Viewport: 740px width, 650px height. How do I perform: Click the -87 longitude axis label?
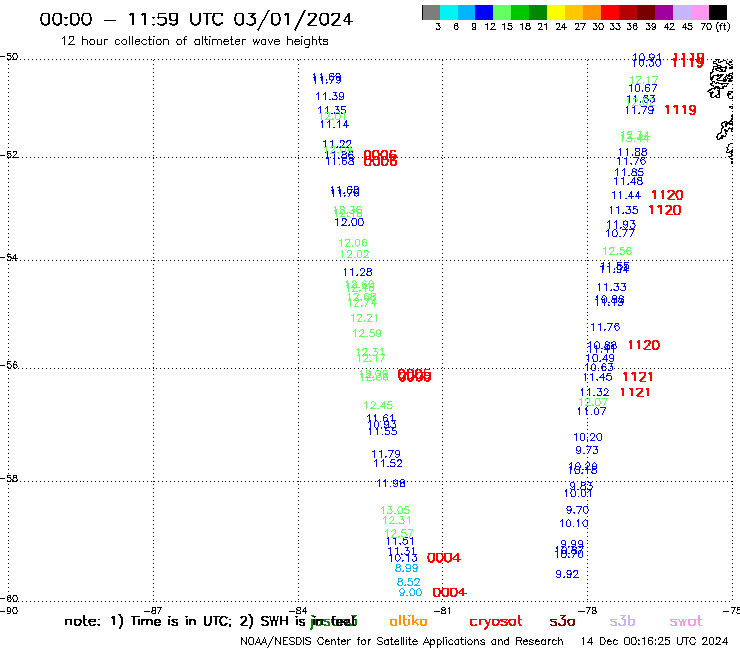click(153, 610)
